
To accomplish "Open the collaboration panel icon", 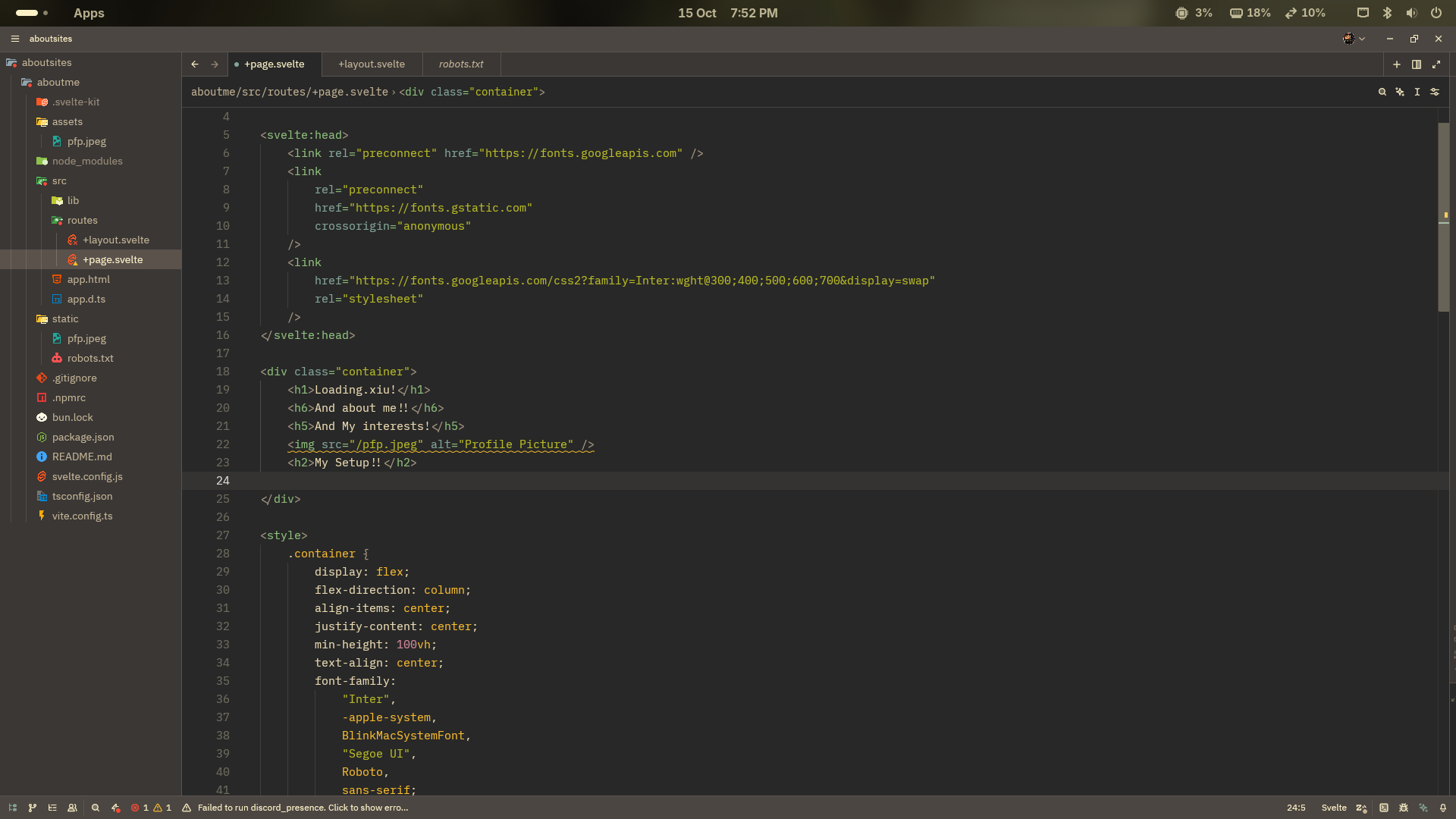I will 72,808.
